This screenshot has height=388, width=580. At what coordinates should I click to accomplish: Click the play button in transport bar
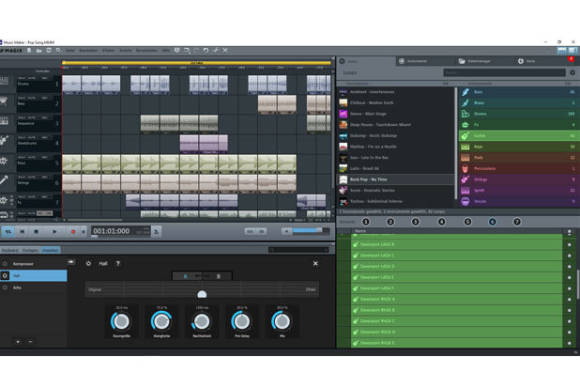(x=54, y=232)
